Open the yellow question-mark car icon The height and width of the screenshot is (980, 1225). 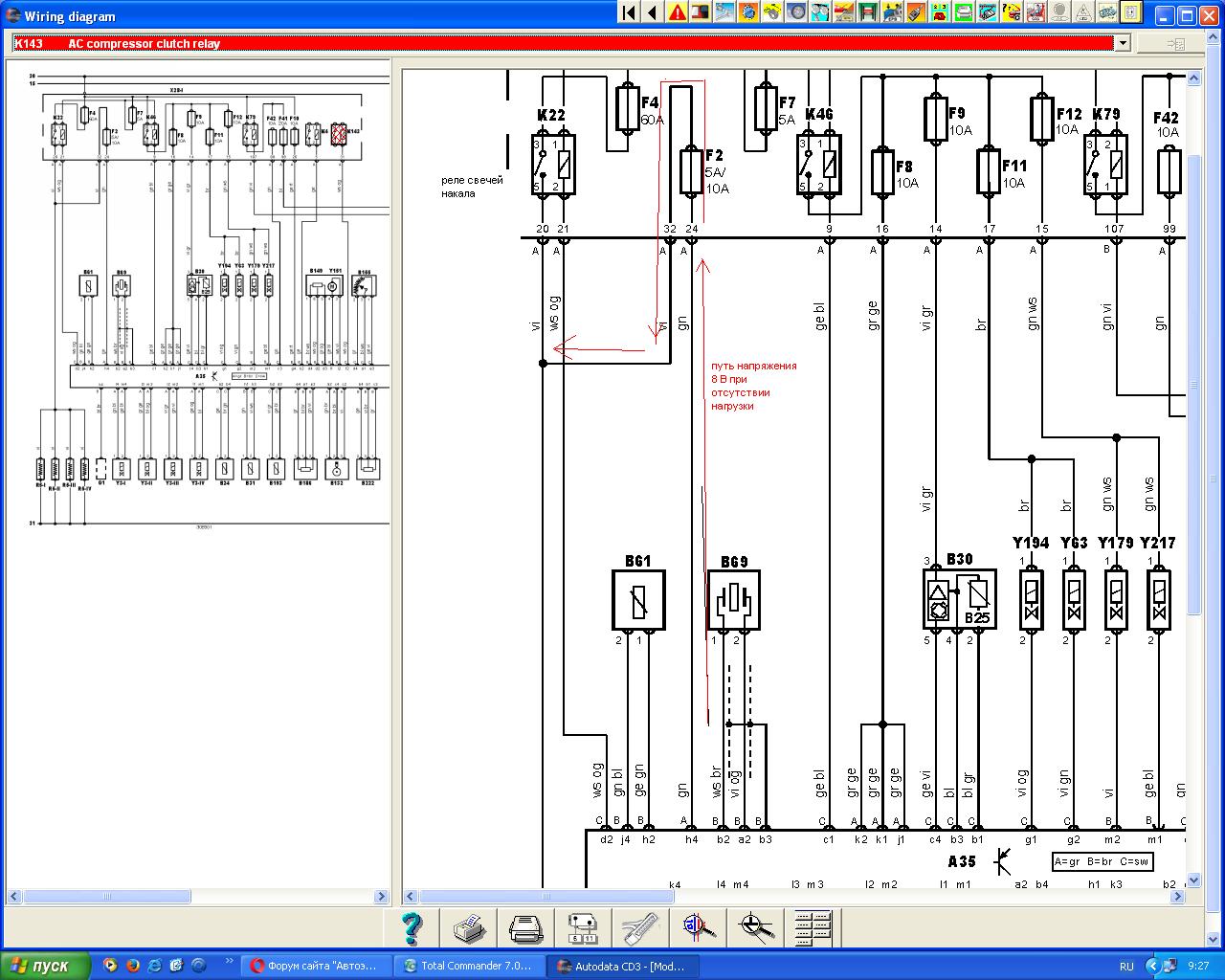(1012, 12)
